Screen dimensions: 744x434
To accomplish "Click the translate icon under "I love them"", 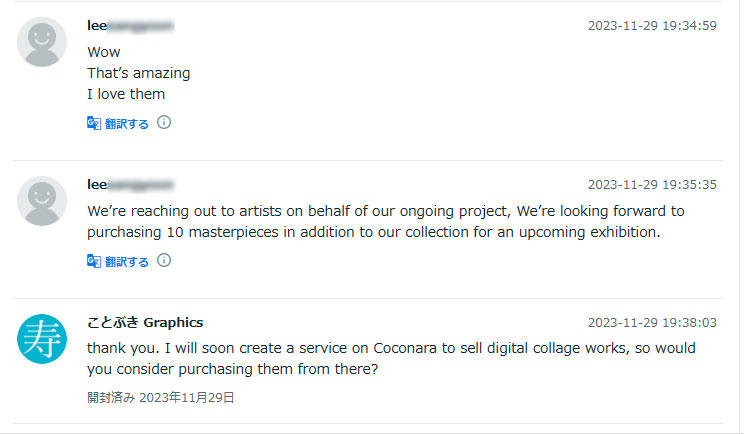I will pyautogui.click(x=94, y=123).
